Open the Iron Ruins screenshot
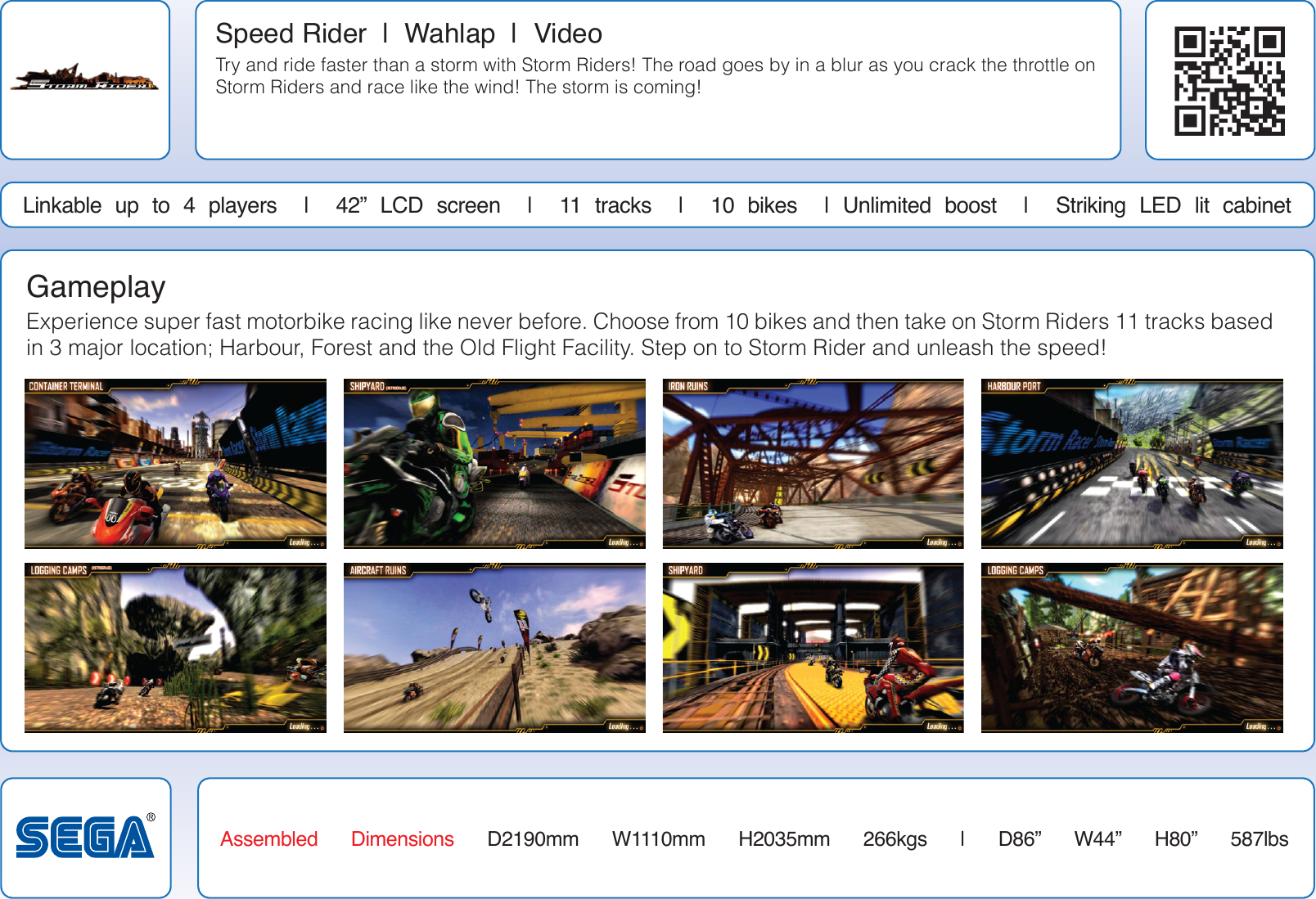Viewport: 1316px width, 899px height. click(813, 464)
